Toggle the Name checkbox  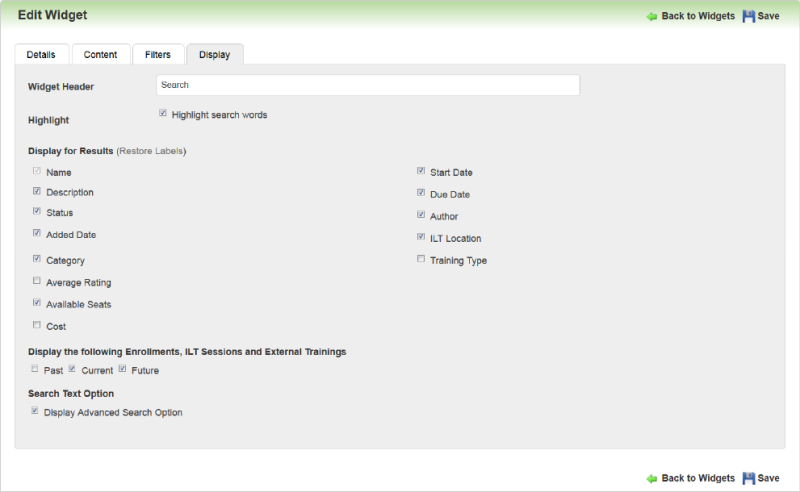pyautogui.click(x=37, y=170)
